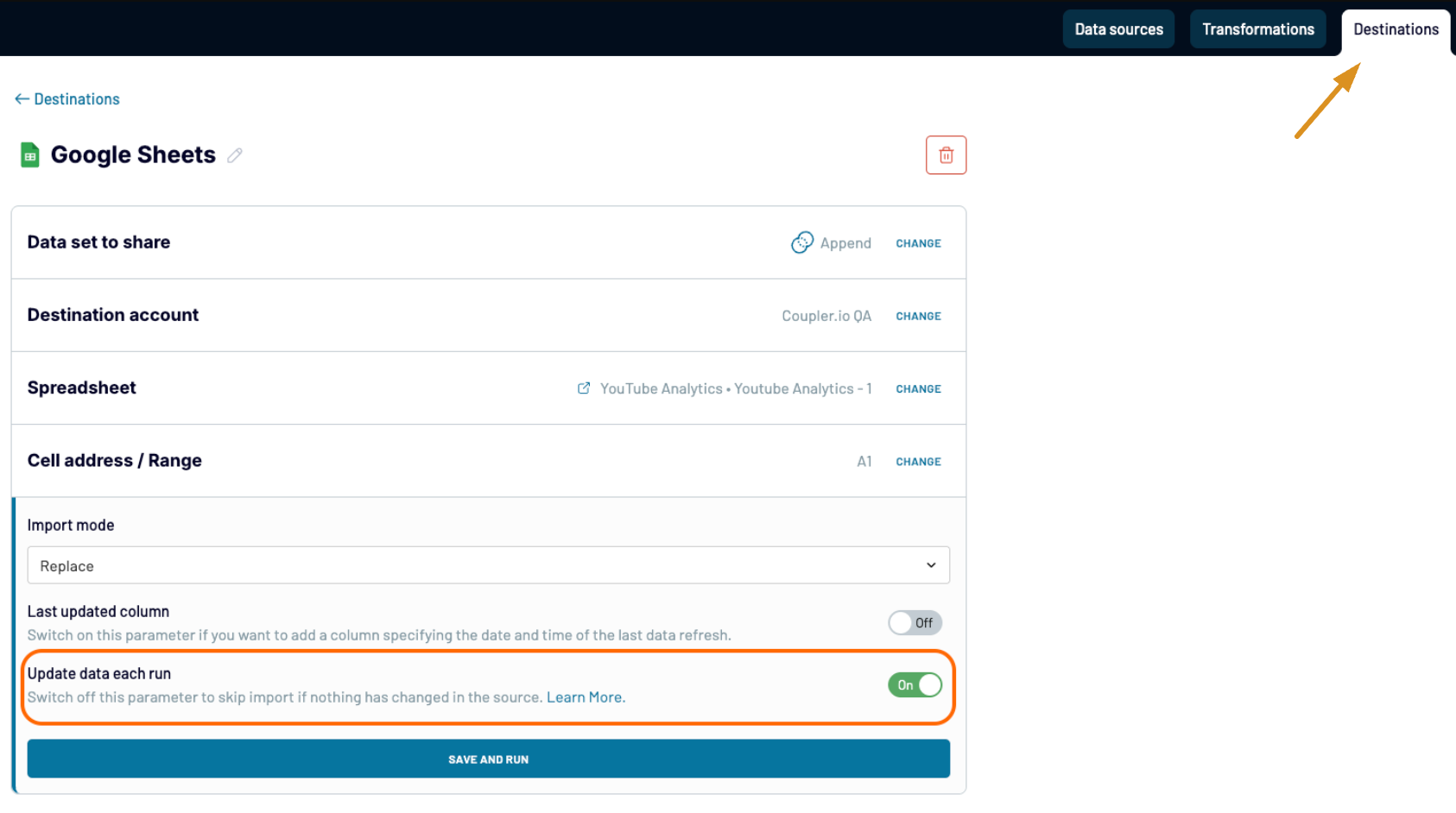
Task: Click the pencil icon to rename Google Sheets
Action: tap(234, 155)
